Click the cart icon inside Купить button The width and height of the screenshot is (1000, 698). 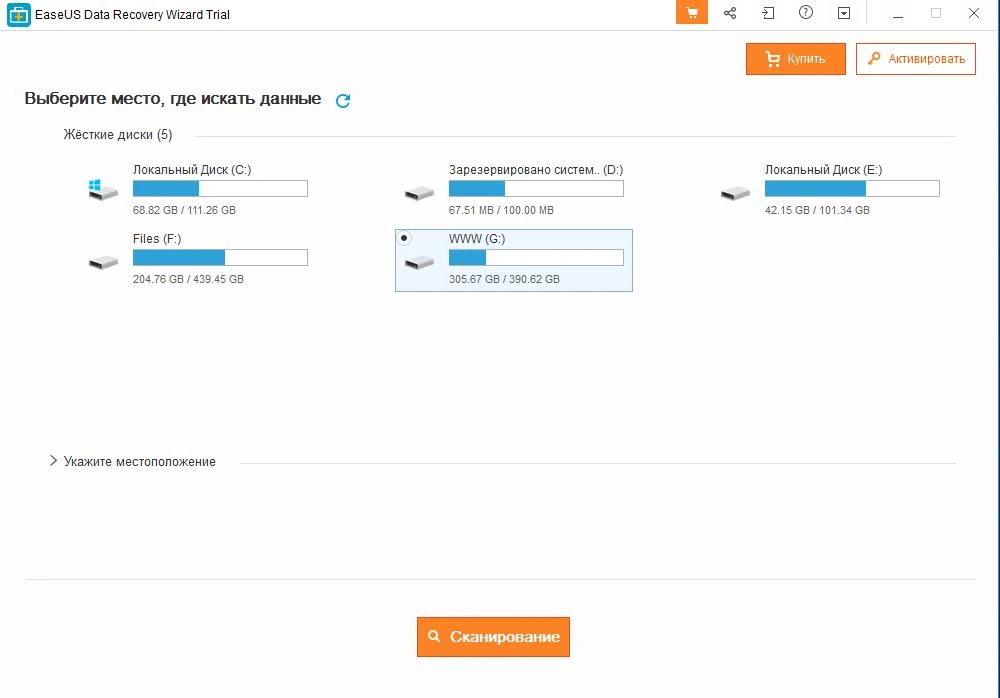pos(772,59)
